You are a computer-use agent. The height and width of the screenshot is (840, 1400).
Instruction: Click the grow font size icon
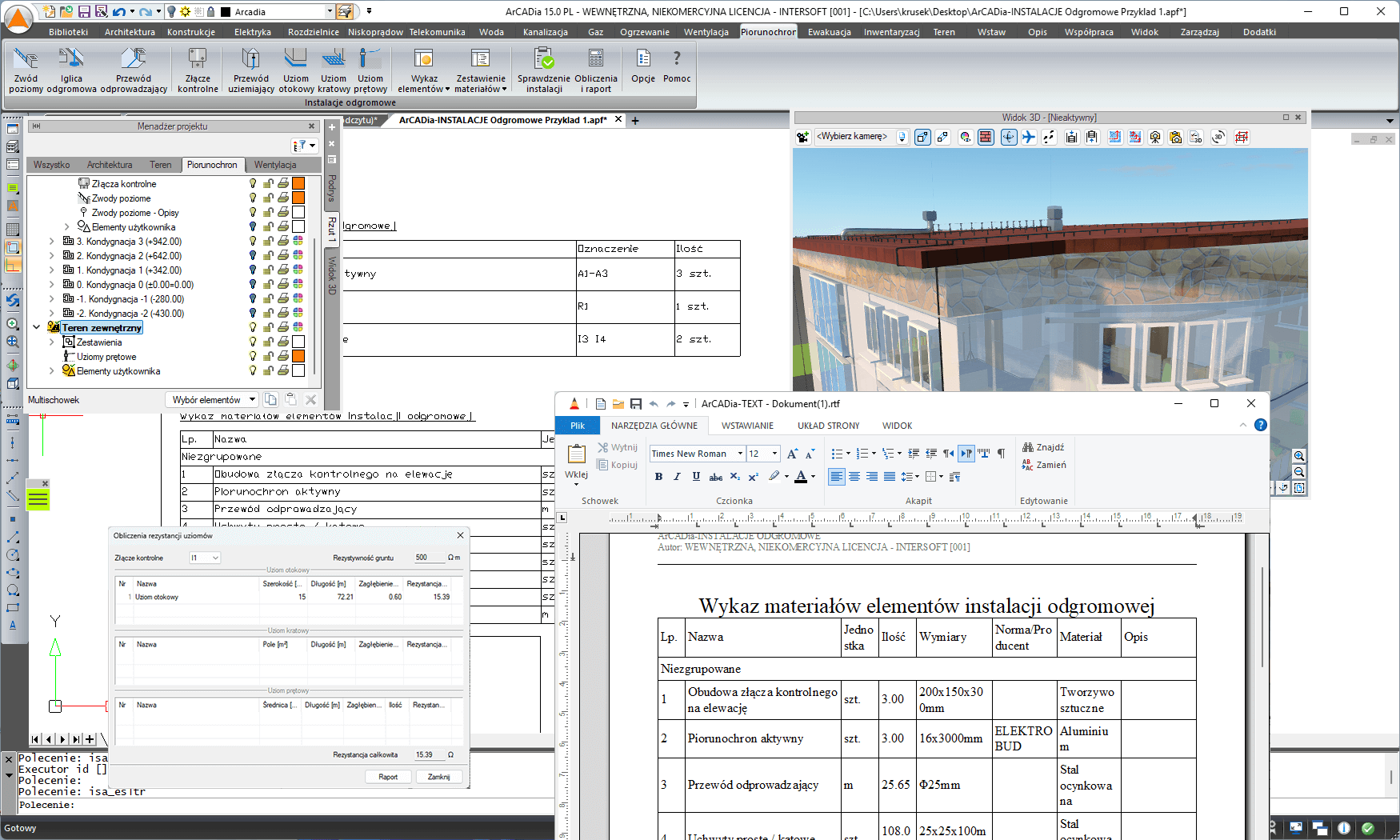pyautogui.click(x=792, y=454)
